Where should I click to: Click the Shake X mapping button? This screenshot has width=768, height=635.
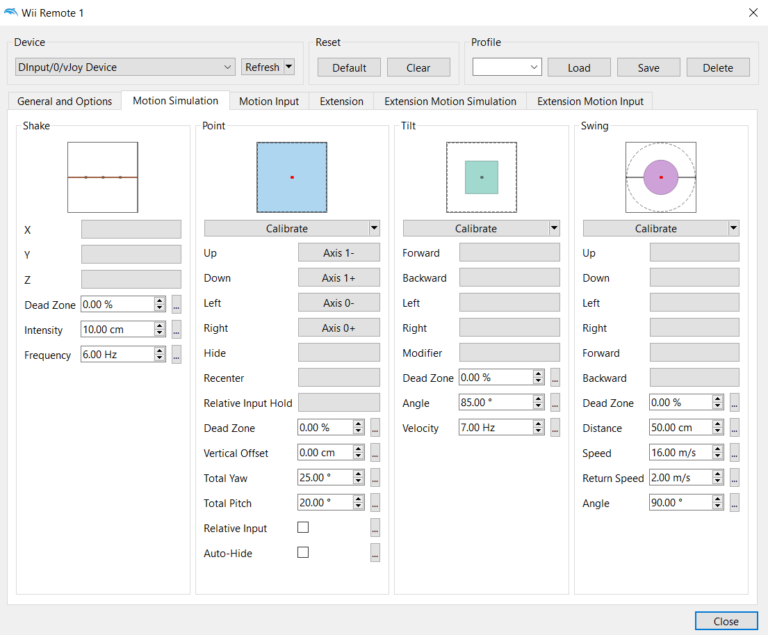tap(131, 229)
